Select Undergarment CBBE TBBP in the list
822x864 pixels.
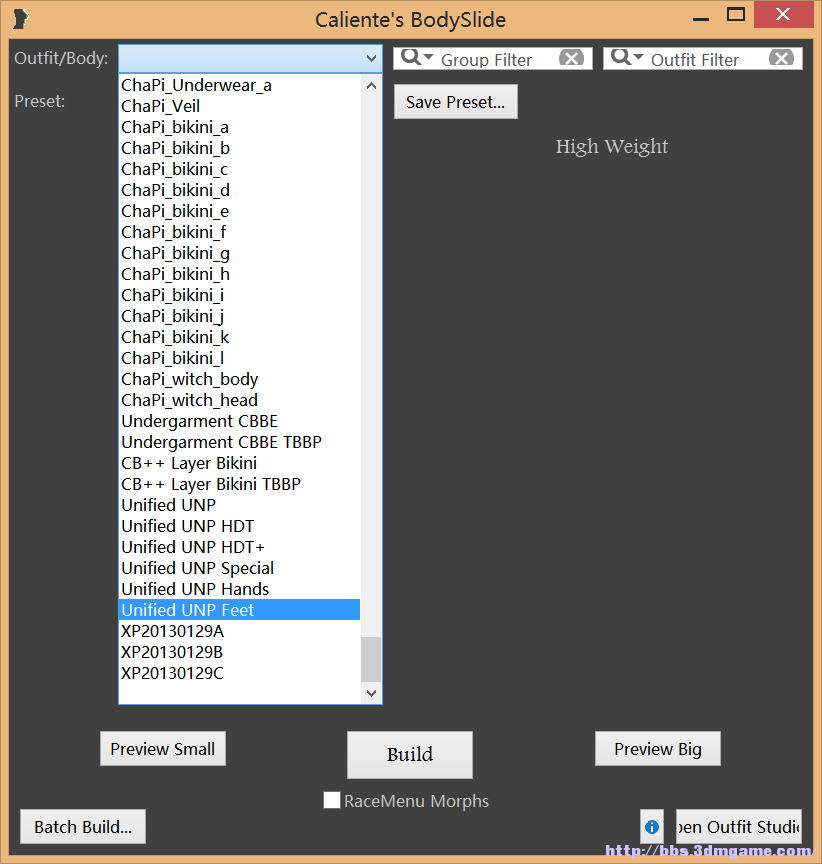pos(240,442)
